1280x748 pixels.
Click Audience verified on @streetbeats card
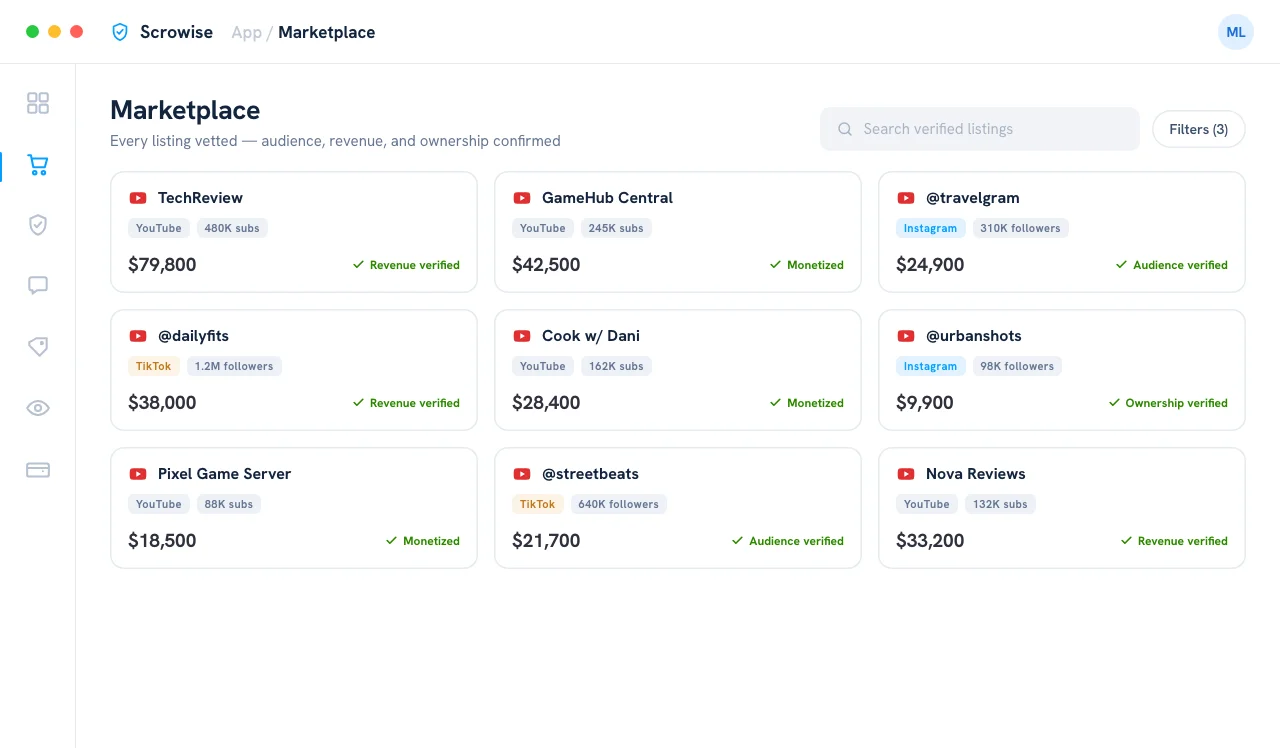[788, 541]
